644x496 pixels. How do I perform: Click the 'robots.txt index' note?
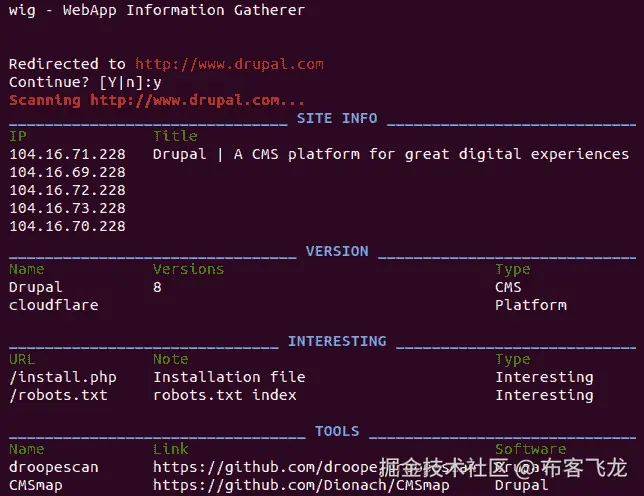pos(225,395)
